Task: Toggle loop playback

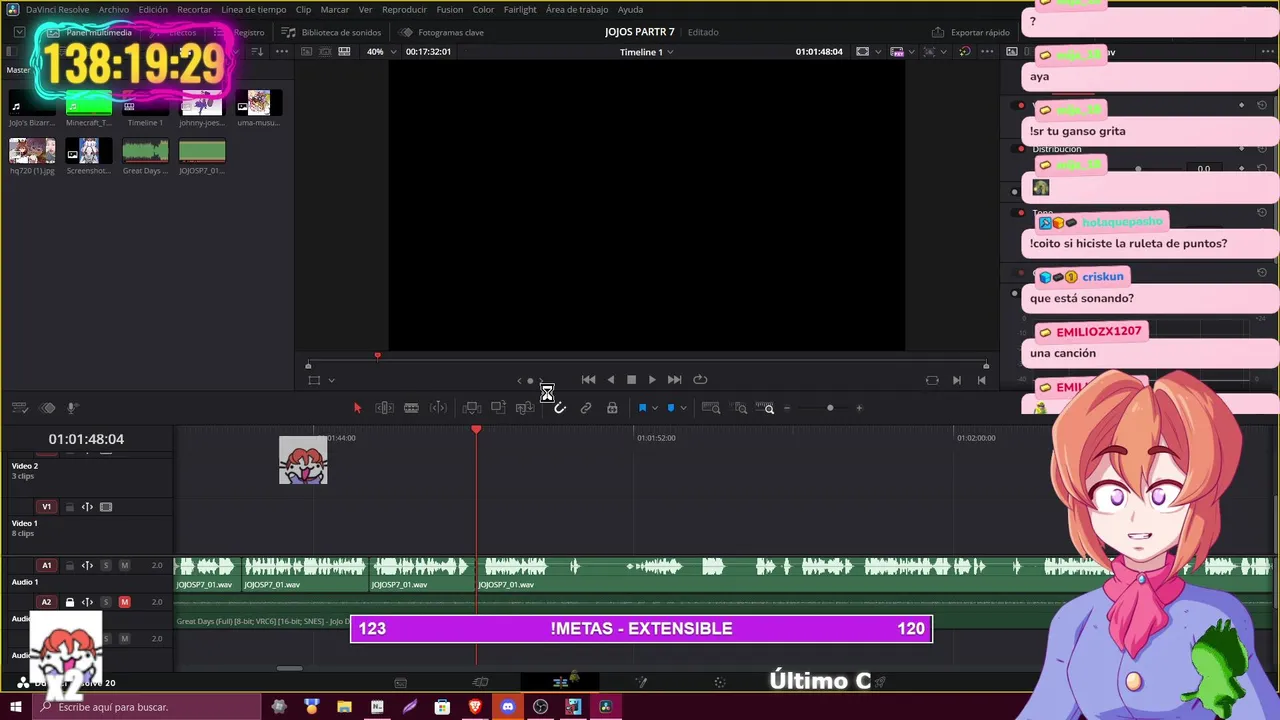Action: [x=700, y=380]
